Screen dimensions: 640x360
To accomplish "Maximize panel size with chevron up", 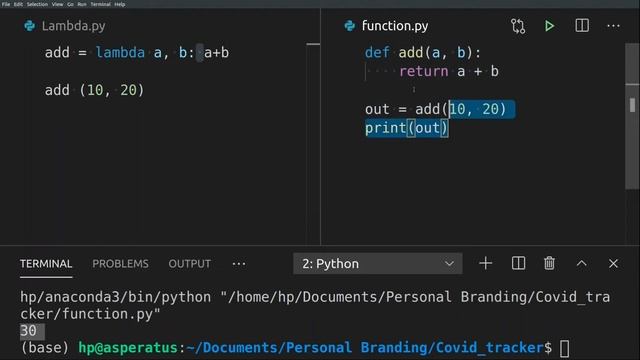I will (x=582, y=264).
